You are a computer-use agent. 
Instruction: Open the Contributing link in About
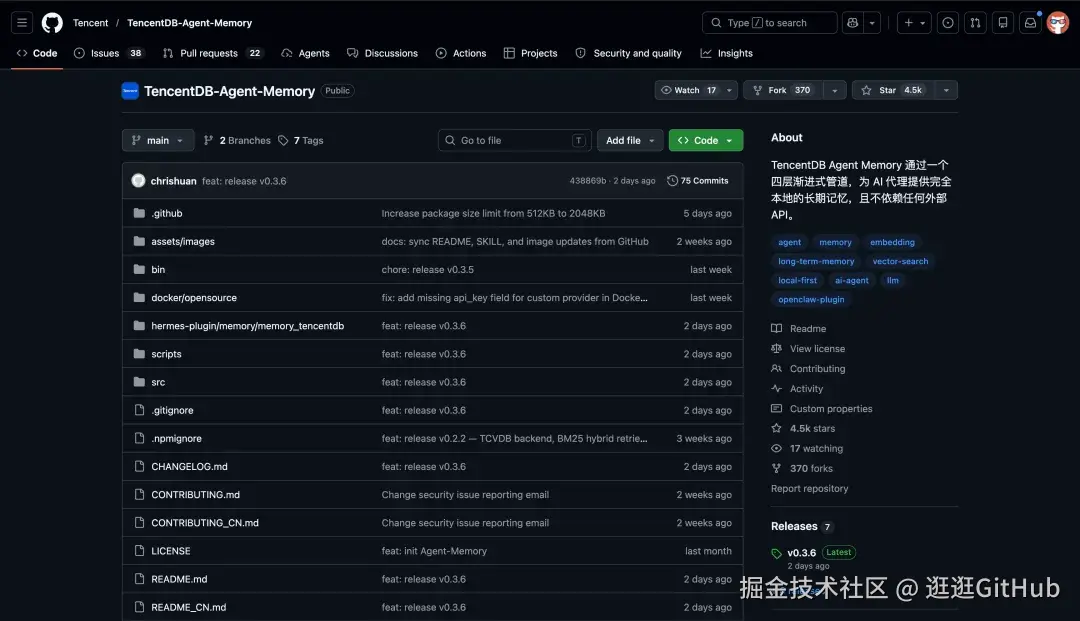pyautogui.click(x=817, y=368)
